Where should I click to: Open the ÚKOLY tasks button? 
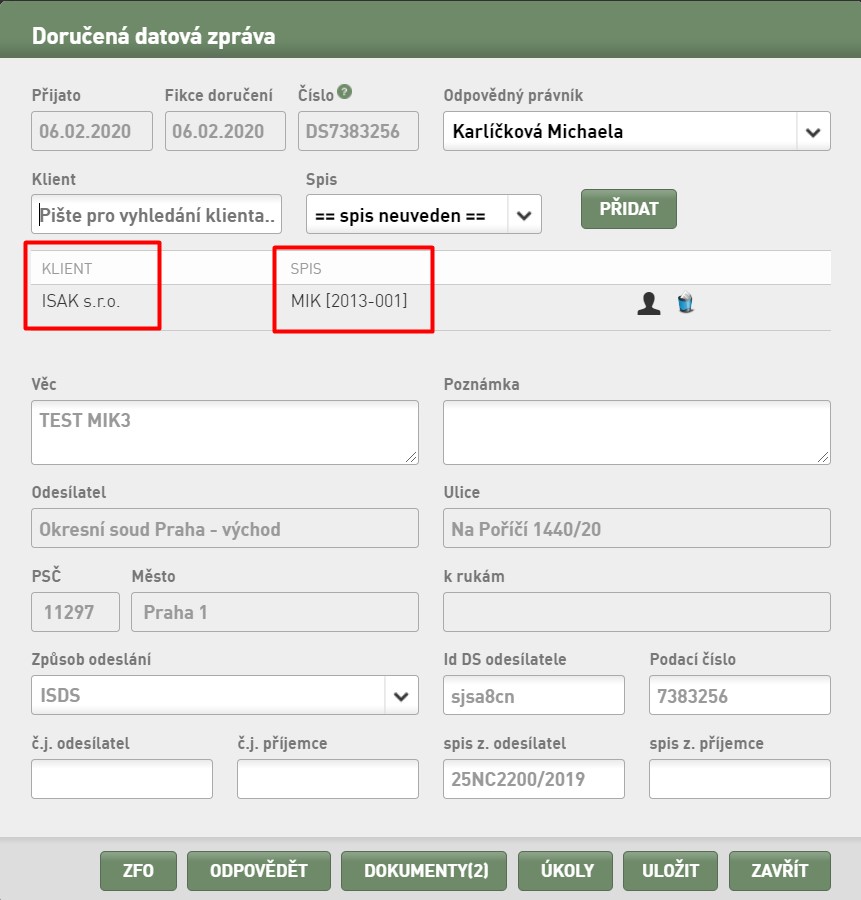565,871
